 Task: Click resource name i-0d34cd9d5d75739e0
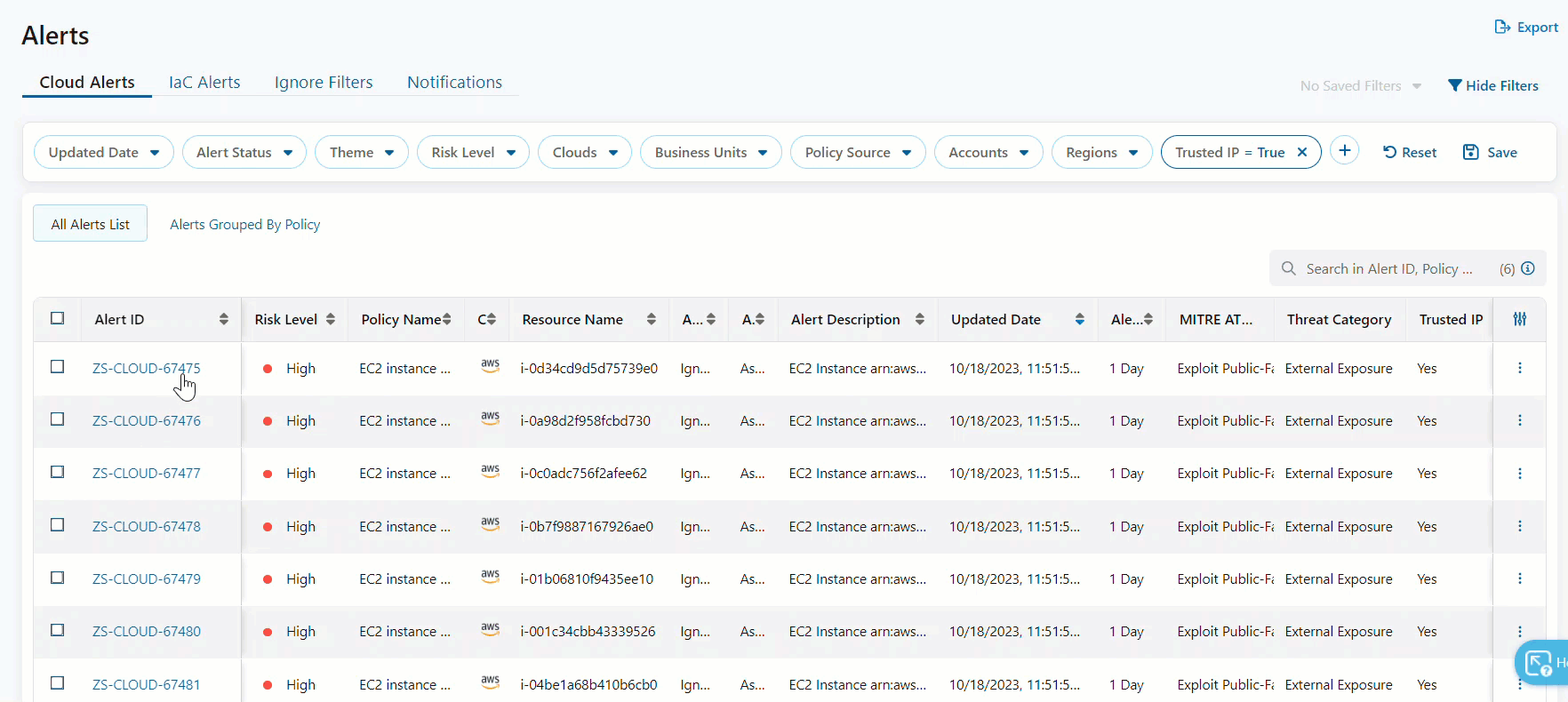coord(588,368)
